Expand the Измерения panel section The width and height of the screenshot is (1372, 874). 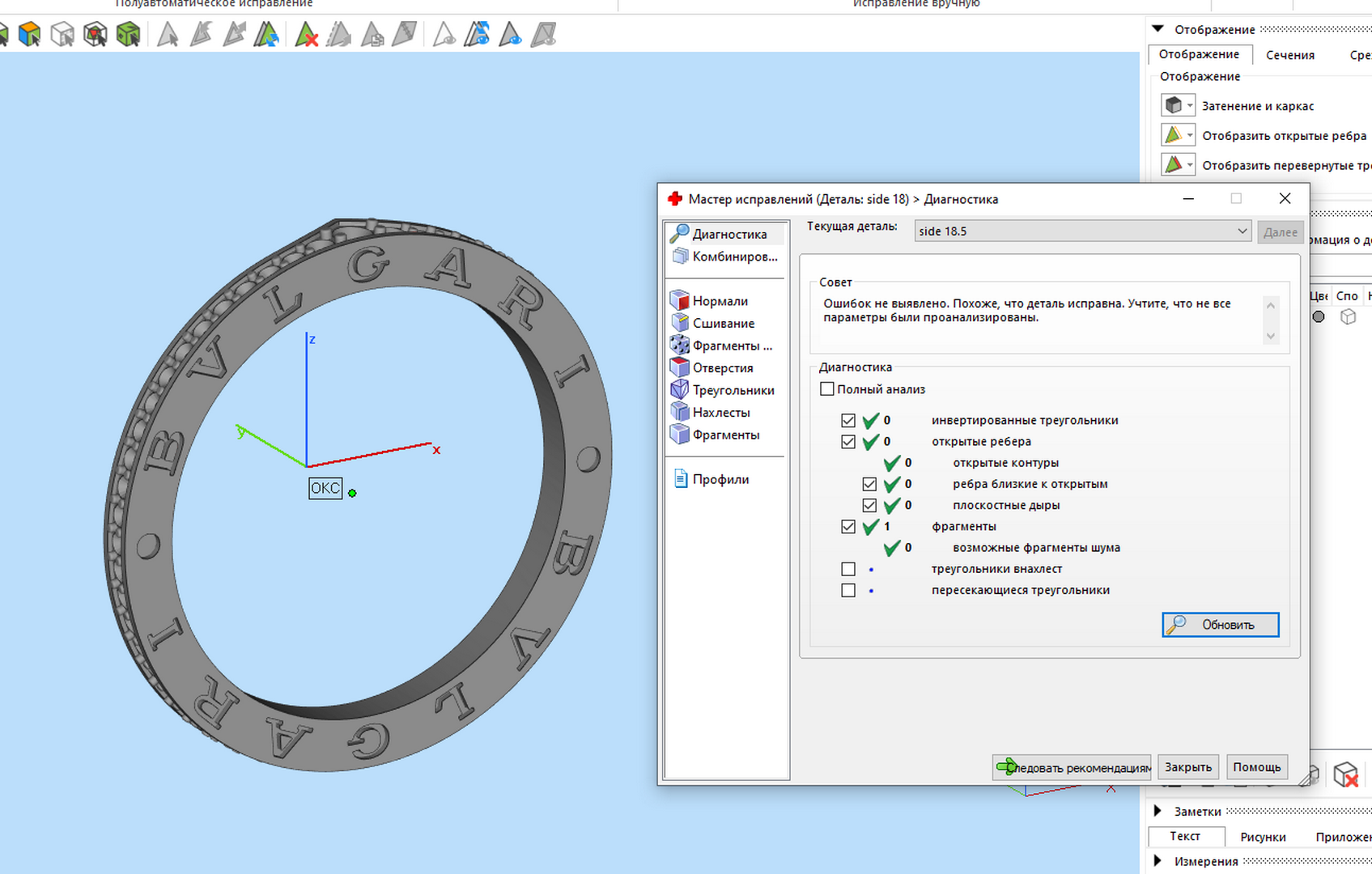click(1157, 861)
